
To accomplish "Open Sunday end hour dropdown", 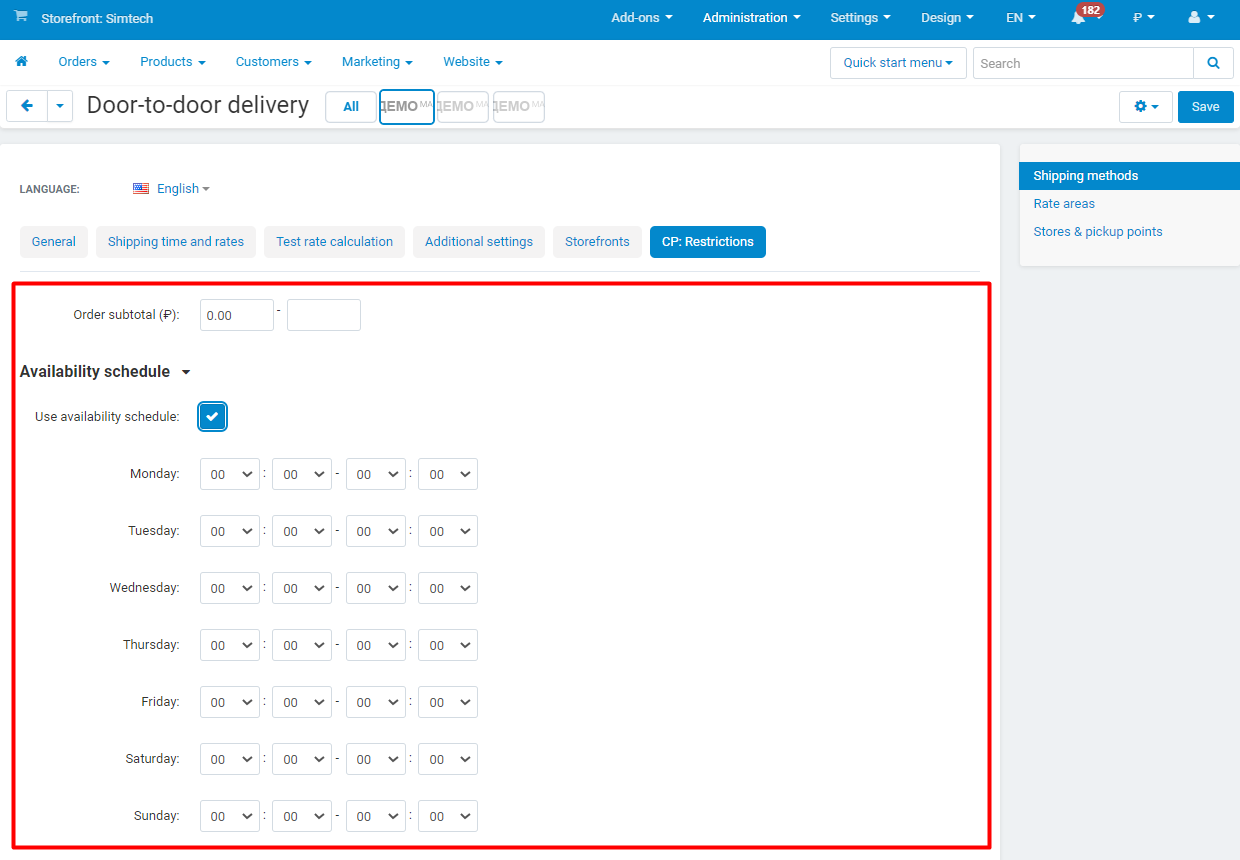I will click(x=376, y=816).
